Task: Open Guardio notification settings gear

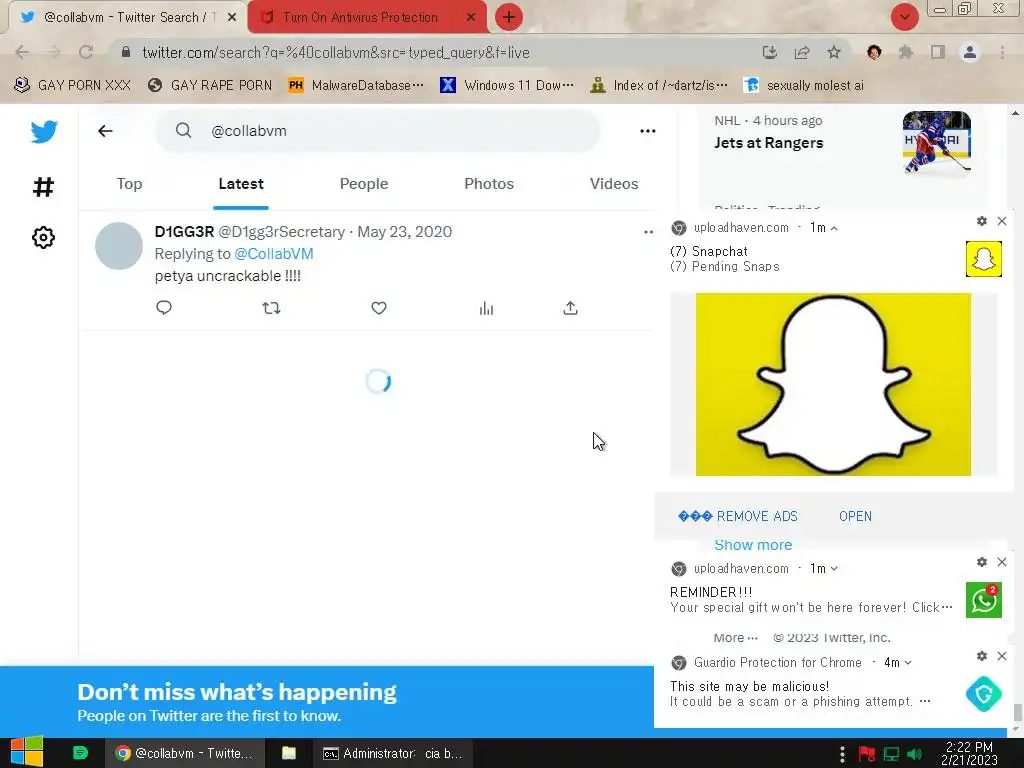Action: point(982,656)
